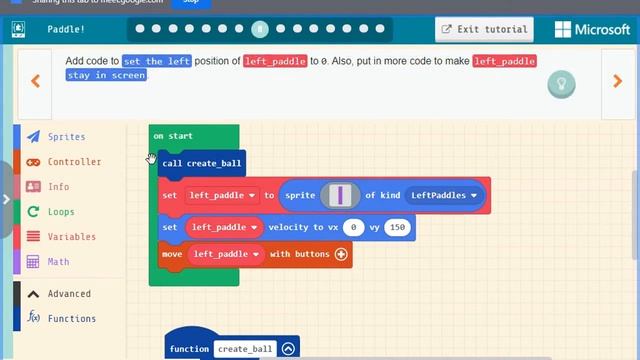Viewport: 640px width, 360px height.
Task: Edit the vx value 0 field
Action: click(x=353, y=227)
